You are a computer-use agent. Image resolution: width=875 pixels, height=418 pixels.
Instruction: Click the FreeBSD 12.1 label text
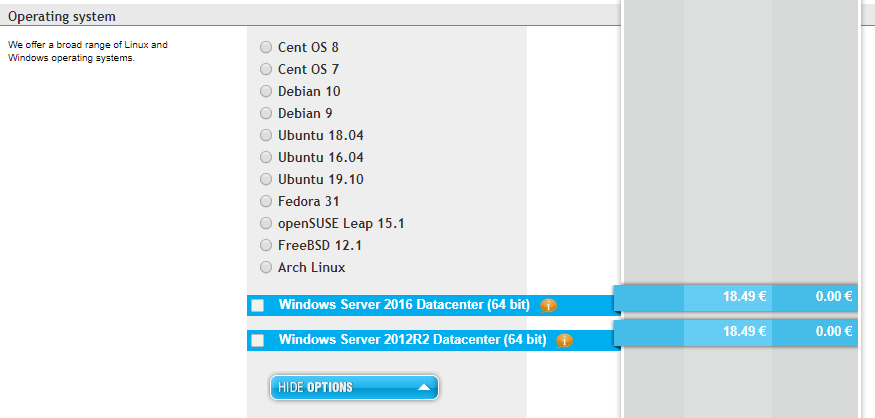(x=320, y=245)
